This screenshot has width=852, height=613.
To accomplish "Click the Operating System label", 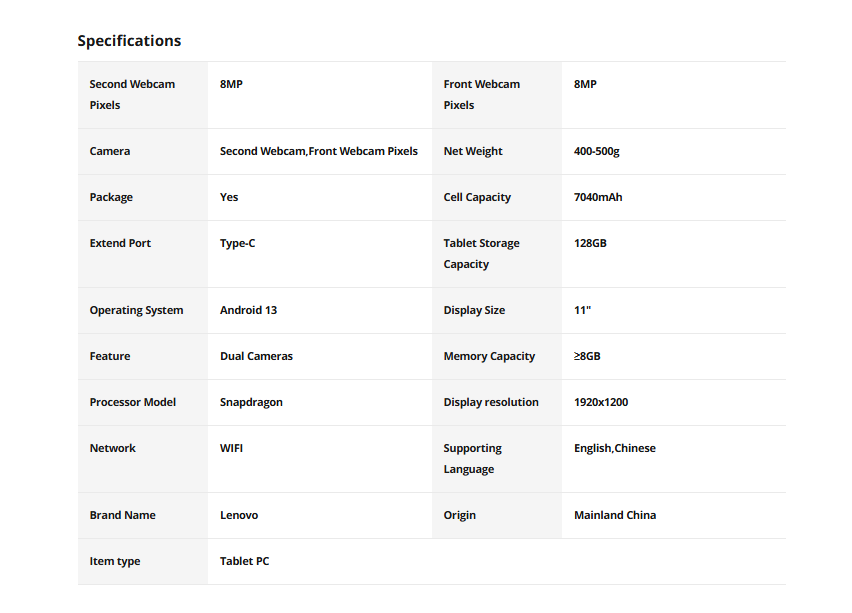I will [136, 310].
